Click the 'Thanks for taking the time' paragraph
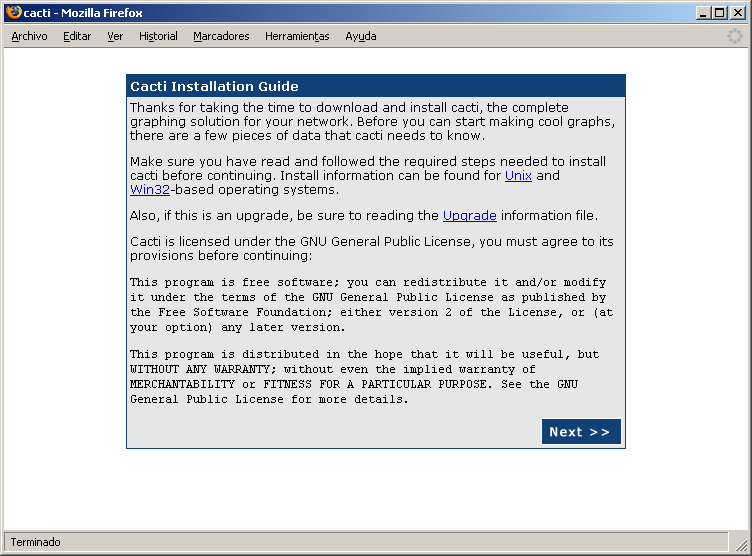The image size is (752, 556). tap(372, 121)
